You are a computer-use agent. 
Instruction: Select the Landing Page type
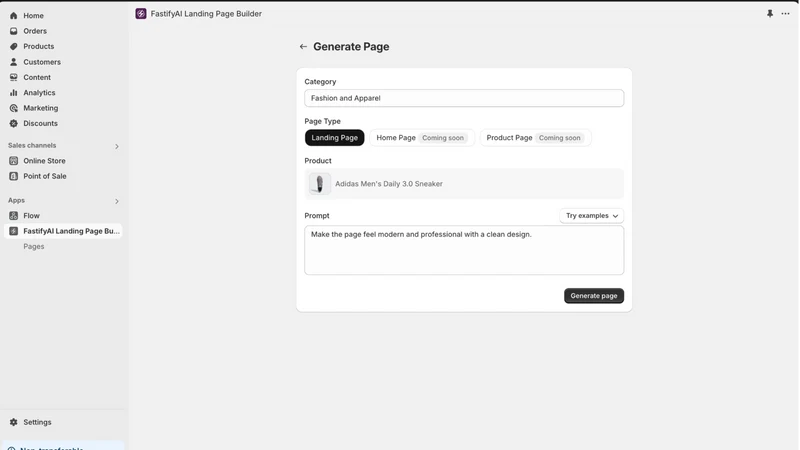click(335, 138)
